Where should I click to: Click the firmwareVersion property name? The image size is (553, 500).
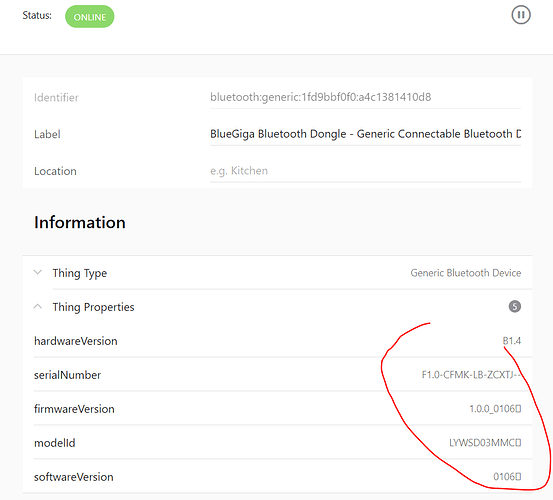click(x=74, y=409)
